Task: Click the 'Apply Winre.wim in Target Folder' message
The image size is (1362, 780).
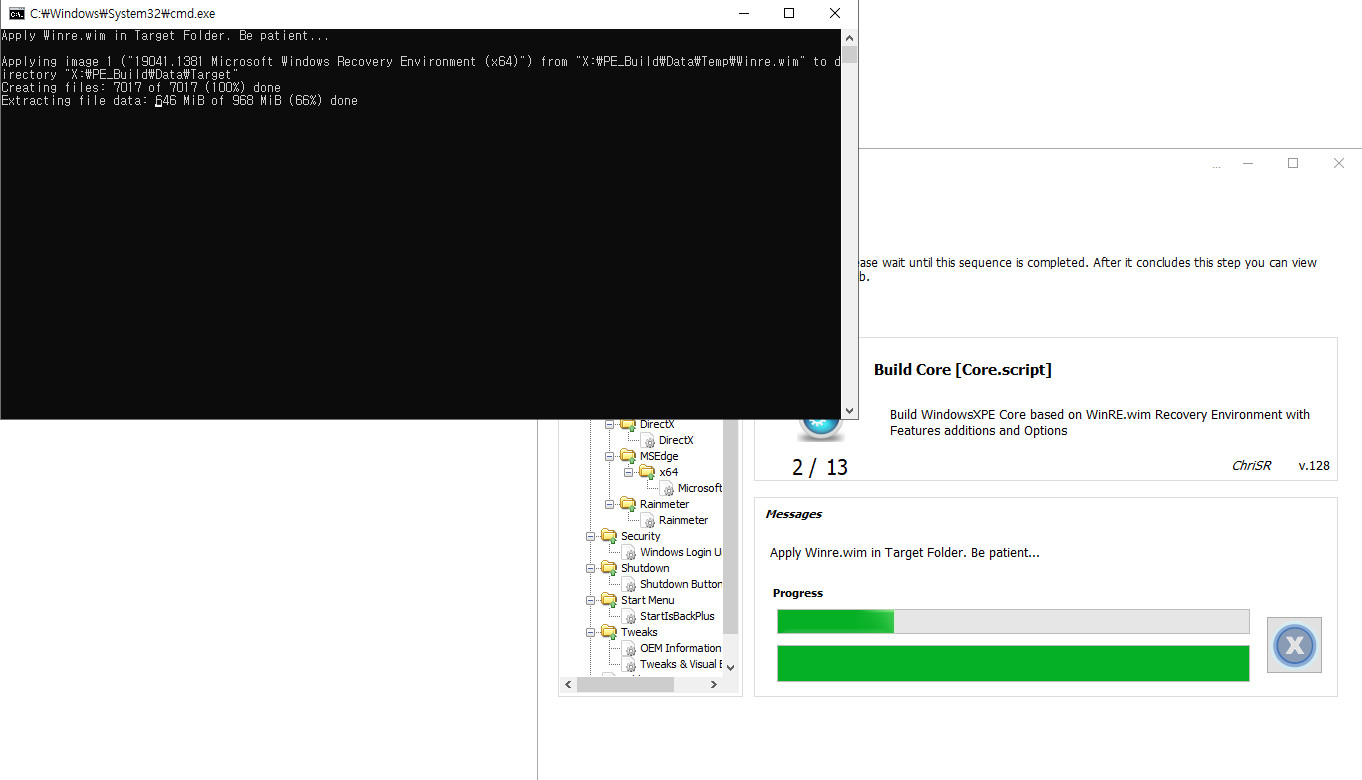Action: pyautogui.click(x=905, y=552)
